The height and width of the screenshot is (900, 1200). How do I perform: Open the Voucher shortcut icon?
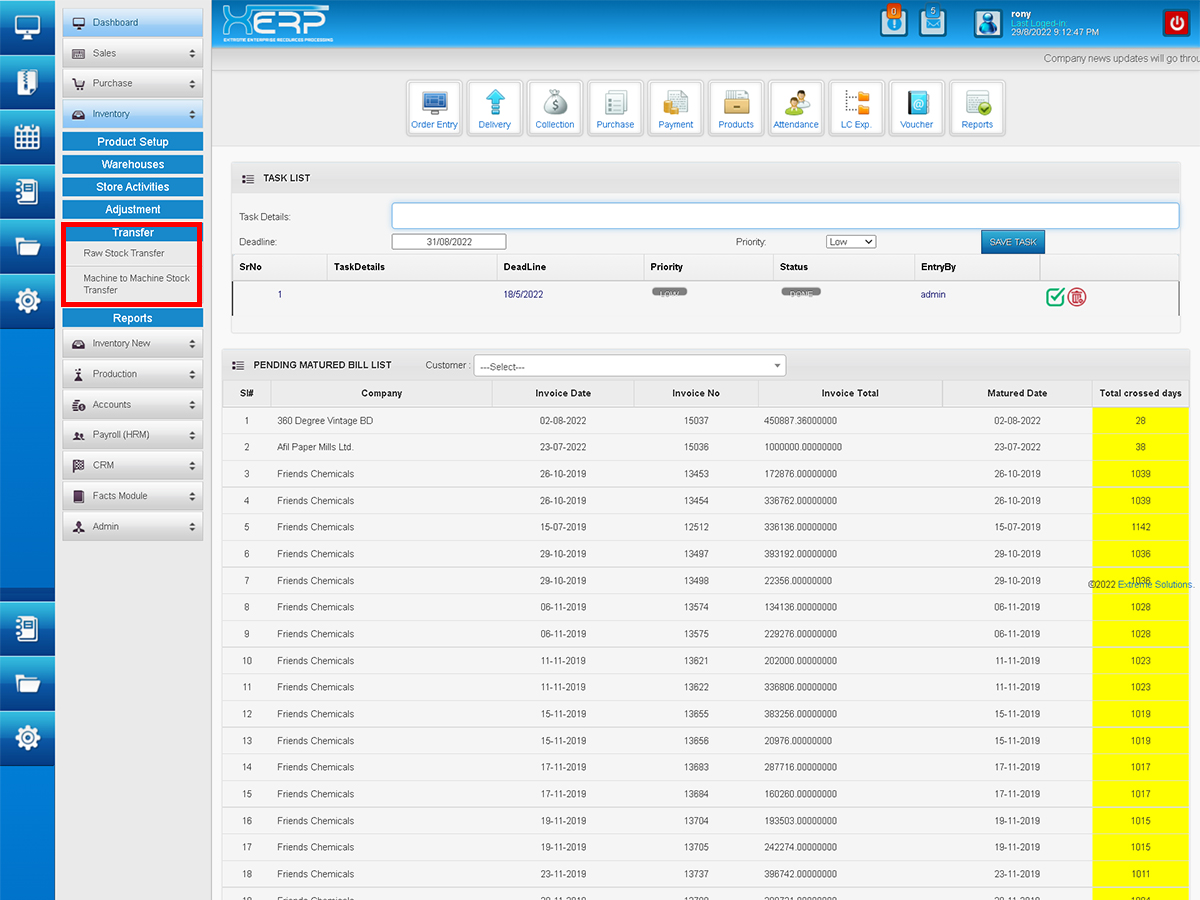tap(916, 108)
